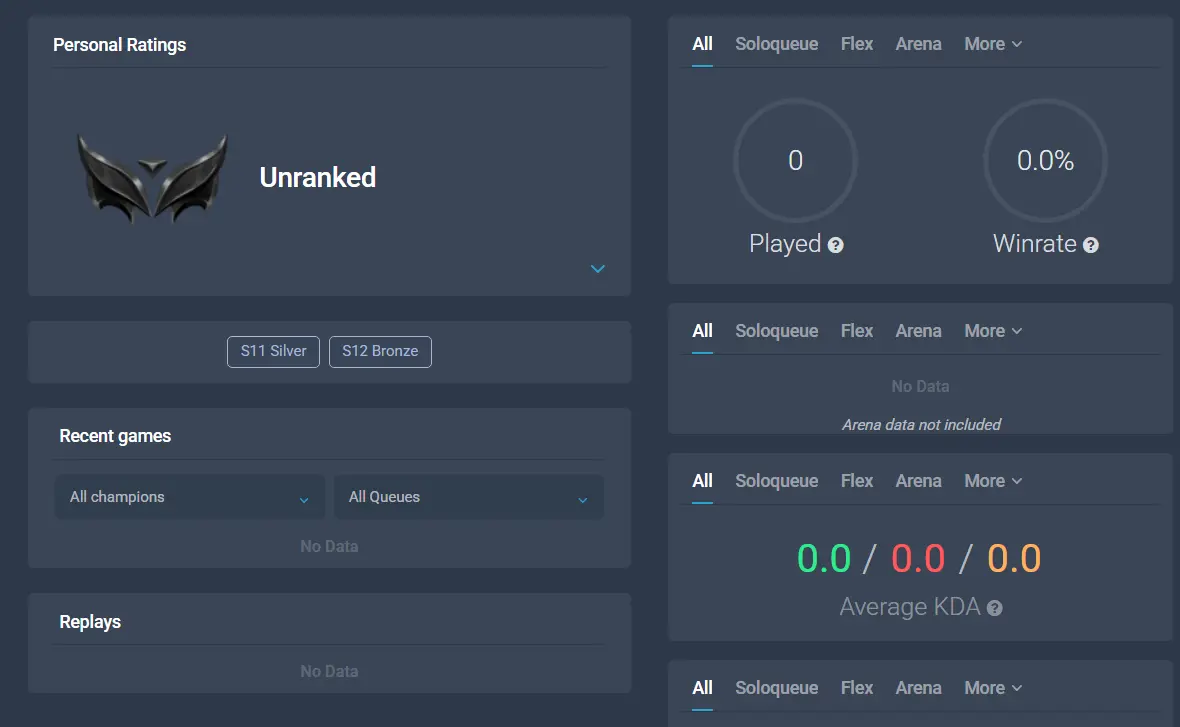Click the Unranked emblem icon
Screen dimensions: 1180x727
tap(152, 178)
